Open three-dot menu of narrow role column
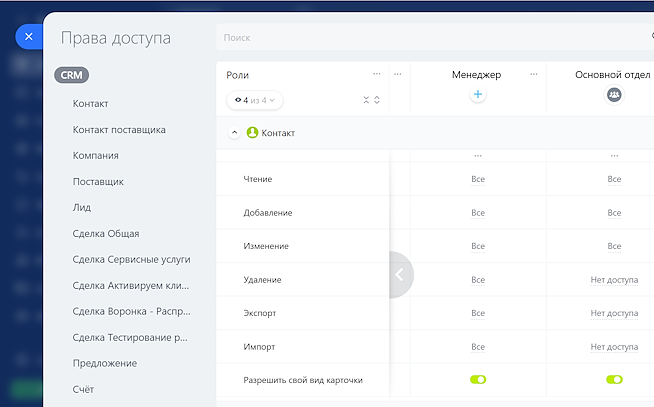 point(397,74)
